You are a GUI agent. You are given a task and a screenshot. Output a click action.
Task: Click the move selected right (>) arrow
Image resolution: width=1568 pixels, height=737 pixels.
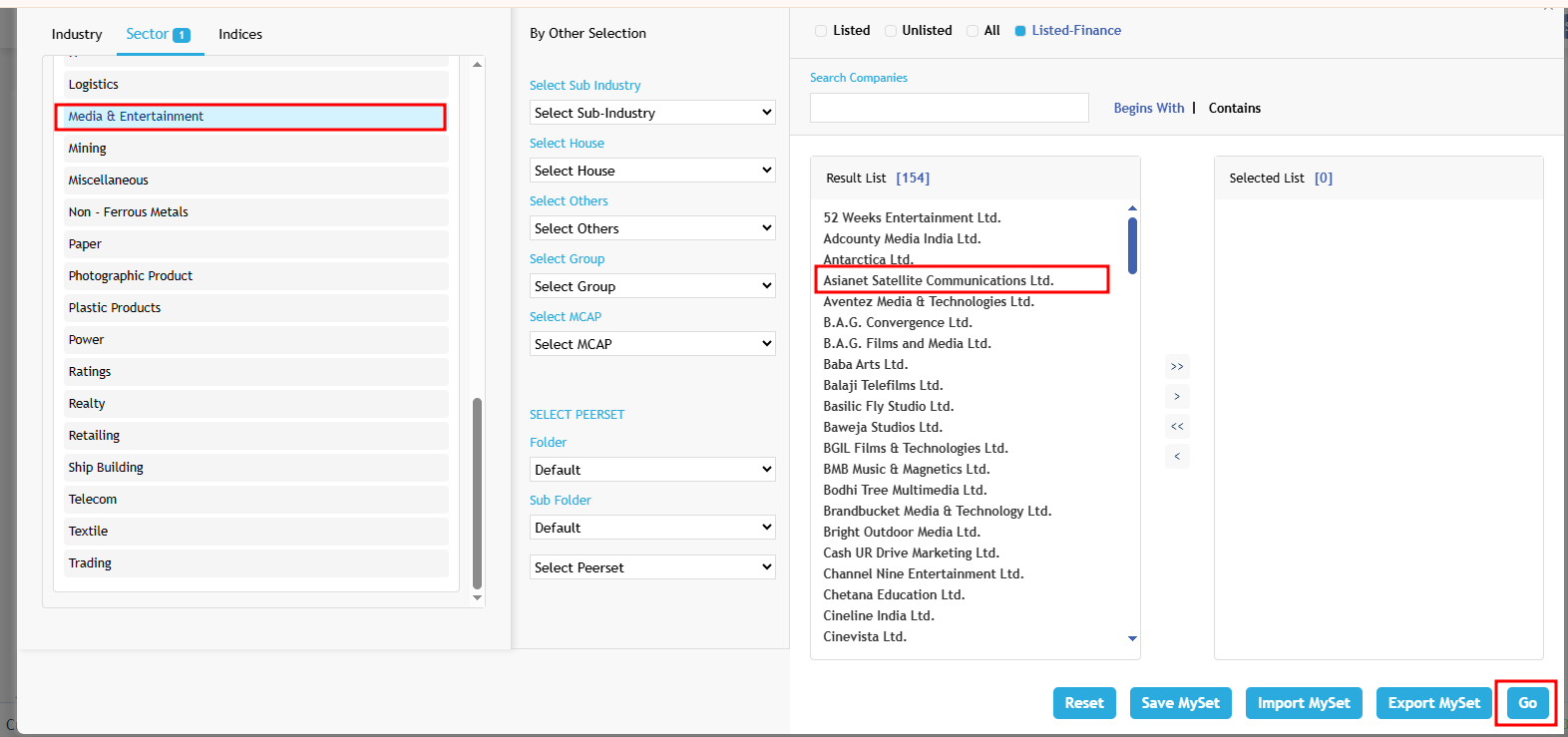click(1177, 396)
